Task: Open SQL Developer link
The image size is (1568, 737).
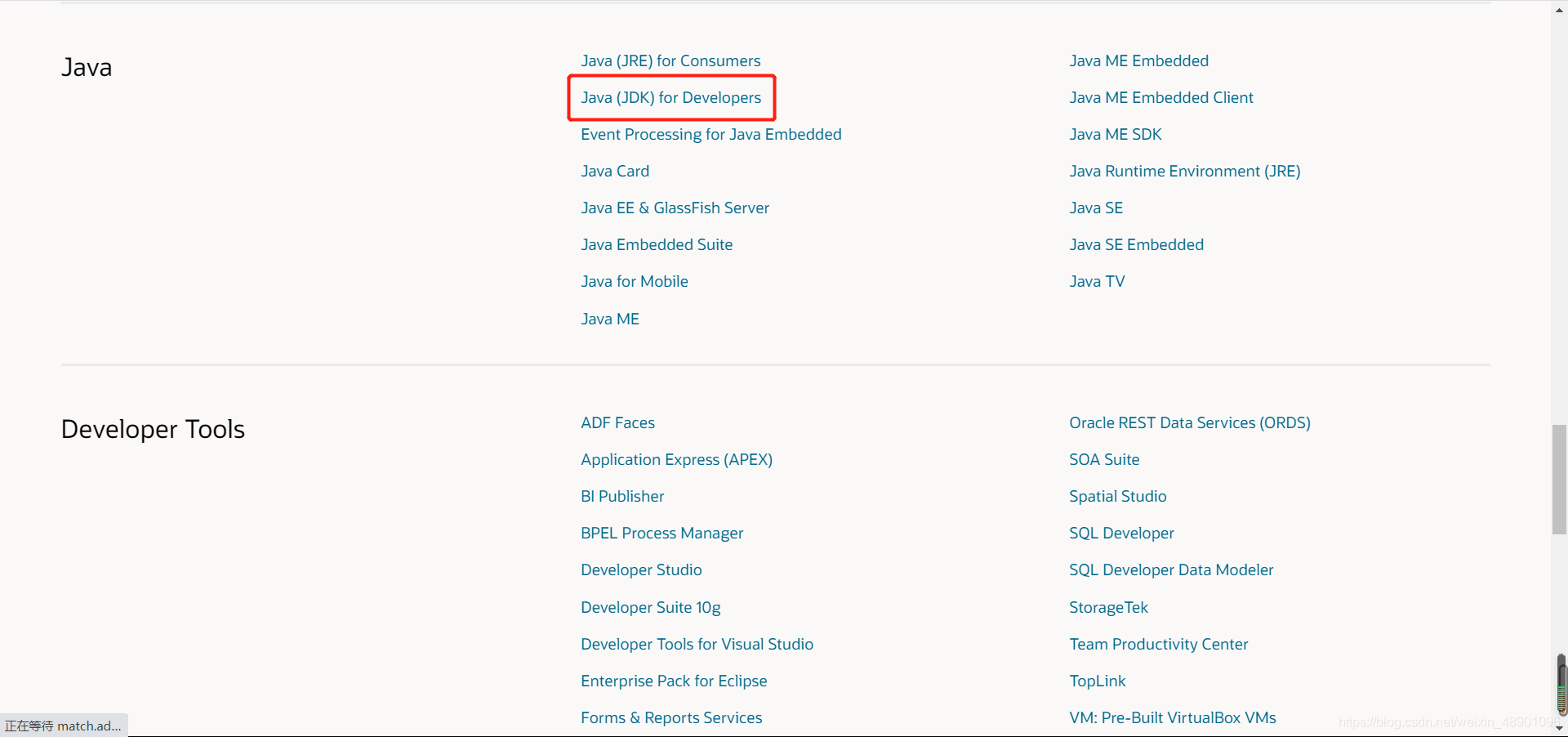Action: (1122, 534)
